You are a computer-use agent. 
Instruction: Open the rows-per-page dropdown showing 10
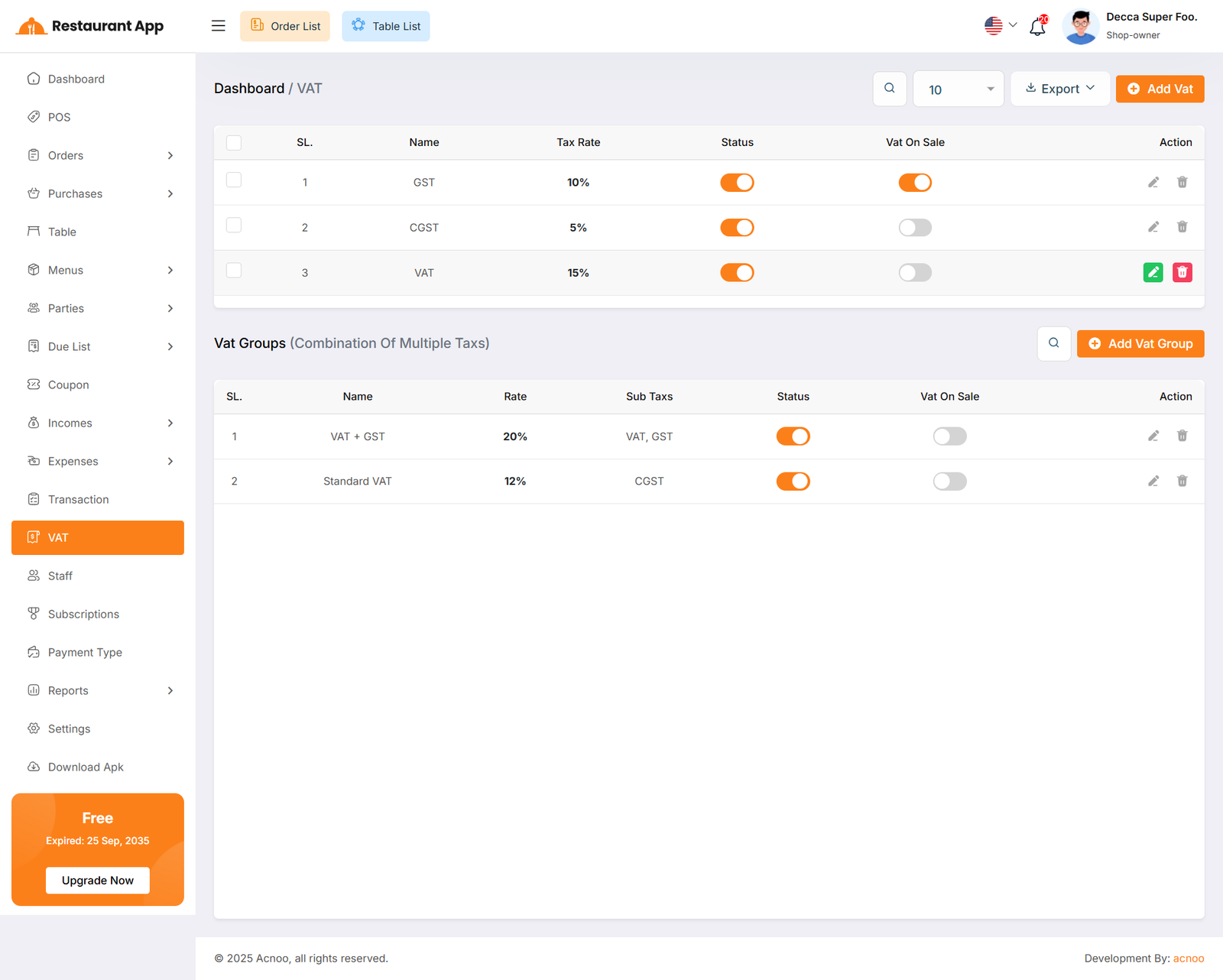958,89
